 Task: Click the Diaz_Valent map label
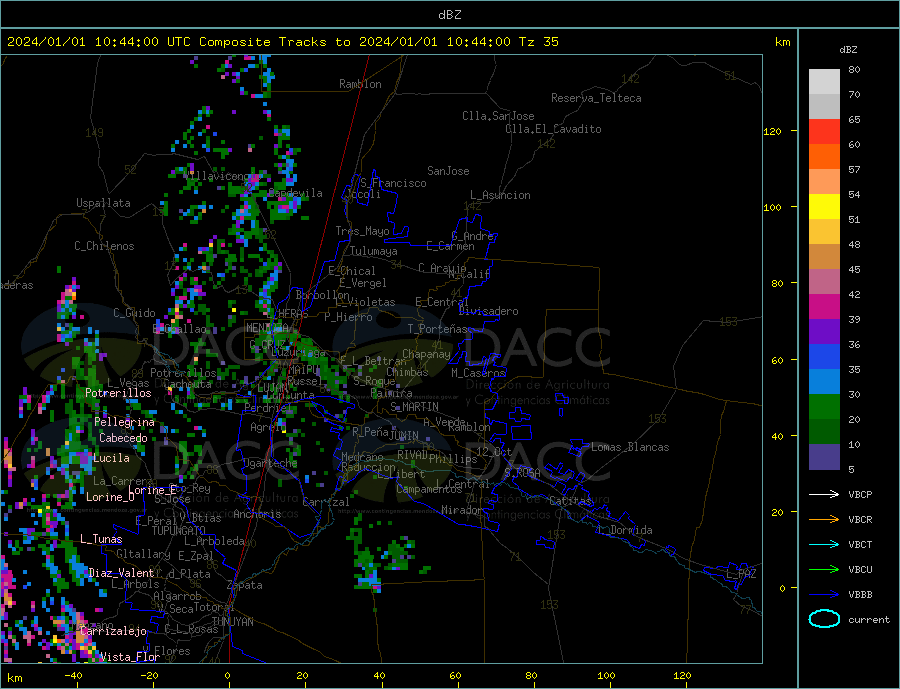tap(122, 573)
